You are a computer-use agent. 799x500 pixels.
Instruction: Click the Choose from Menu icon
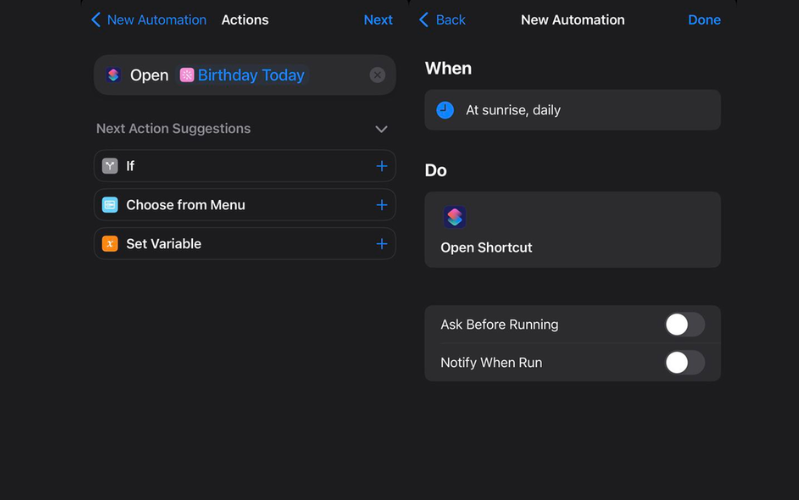point(110,205)
